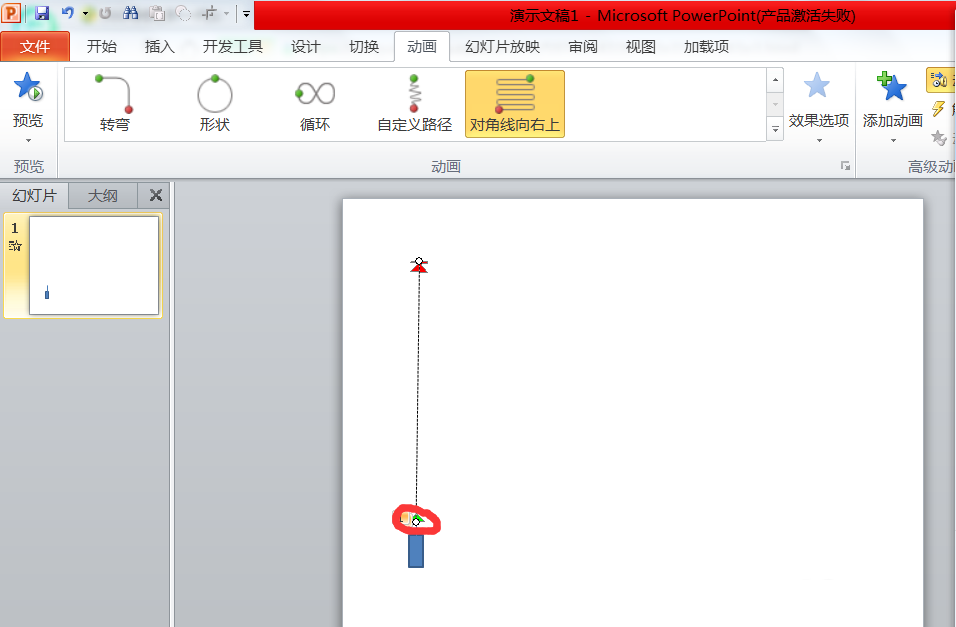
Task: Click 添加动画 to add an animation
Action: tap(891, 103)
